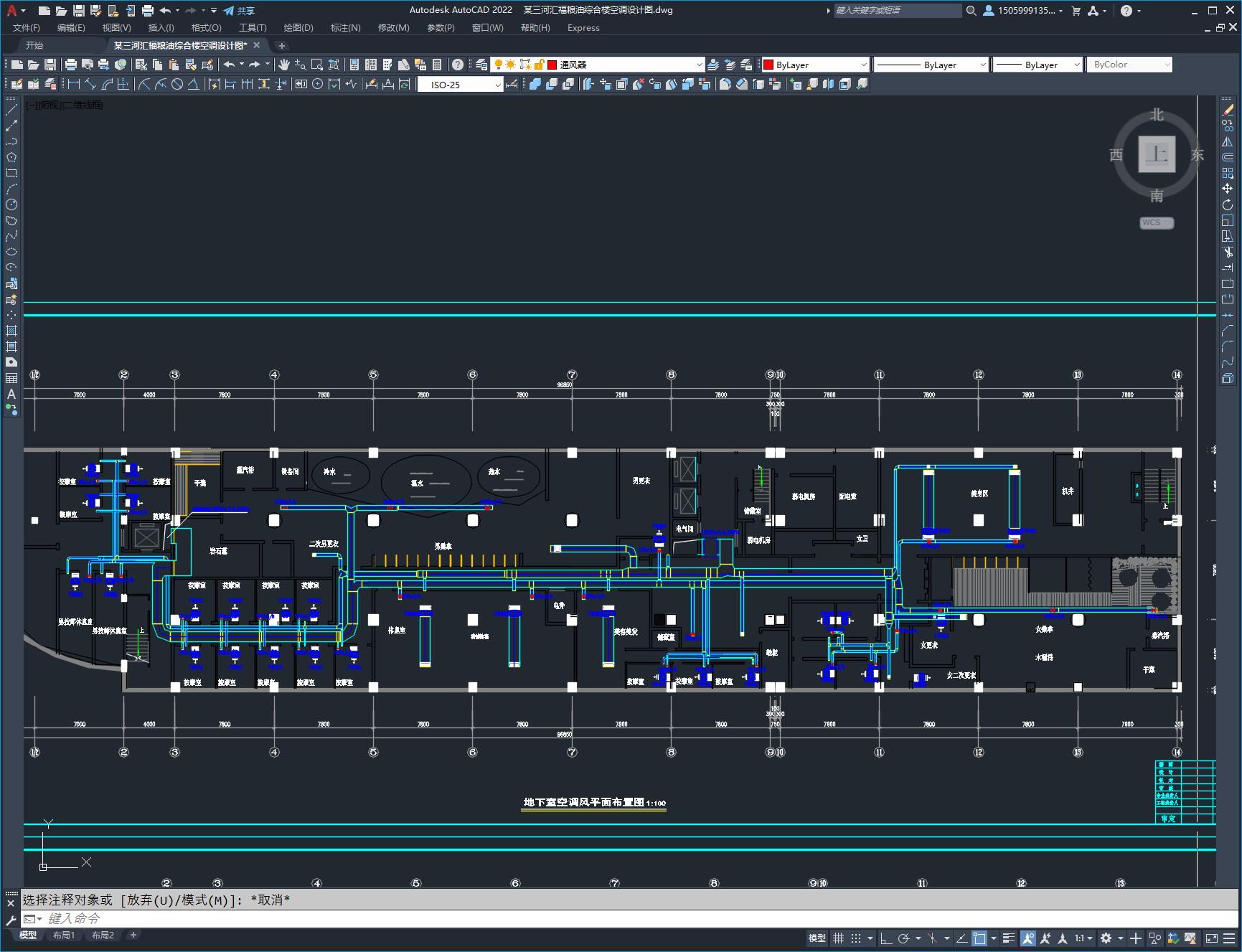This screenshot has height=952, width=1242.
Task: Open the lineweight ByLayer dropdown
Action: pyautogui.click(x=1038, y=65)
